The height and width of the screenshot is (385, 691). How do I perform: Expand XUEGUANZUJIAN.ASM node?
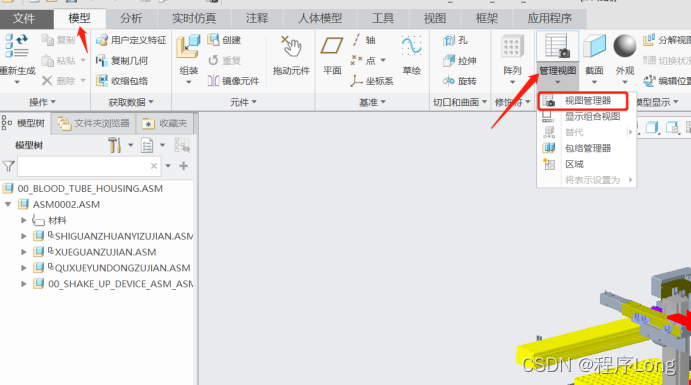(x=24, y=252)
